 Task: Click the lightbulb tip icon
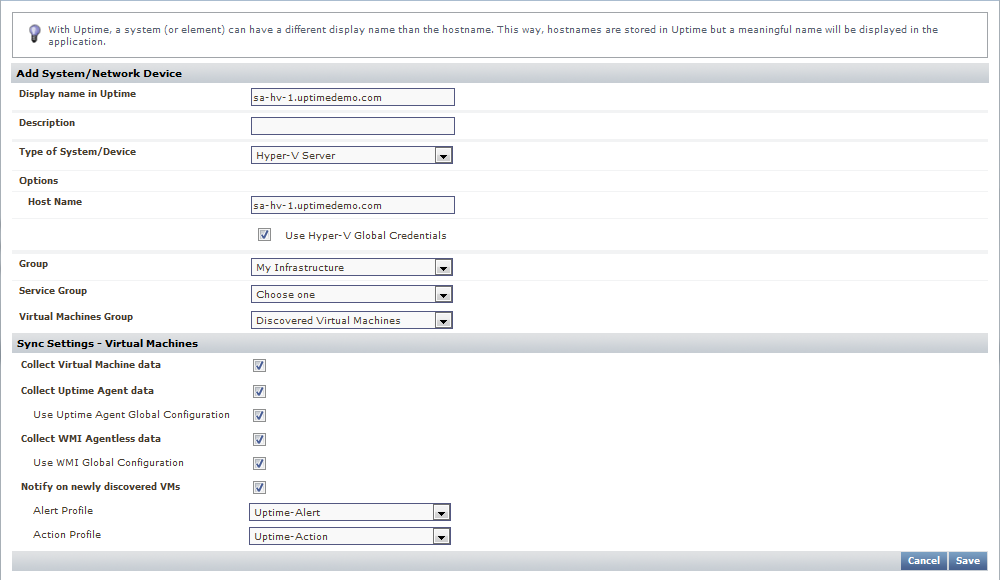pos(34,33)
